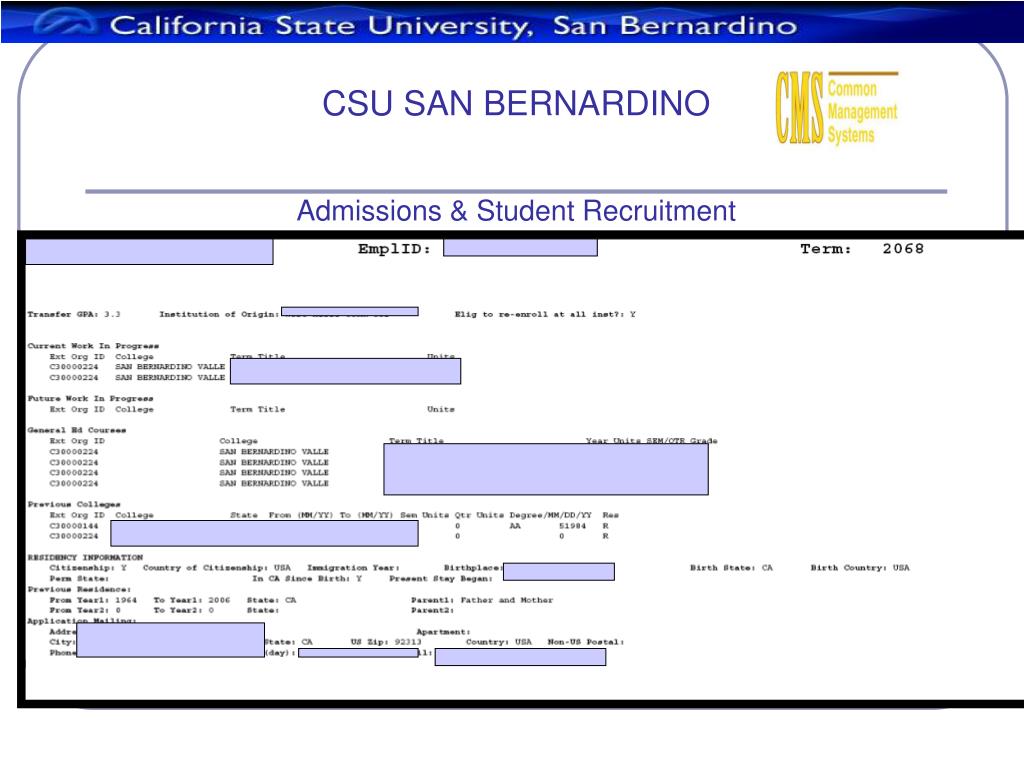Click the 'Immigration Year:' label

click(353, 568)
